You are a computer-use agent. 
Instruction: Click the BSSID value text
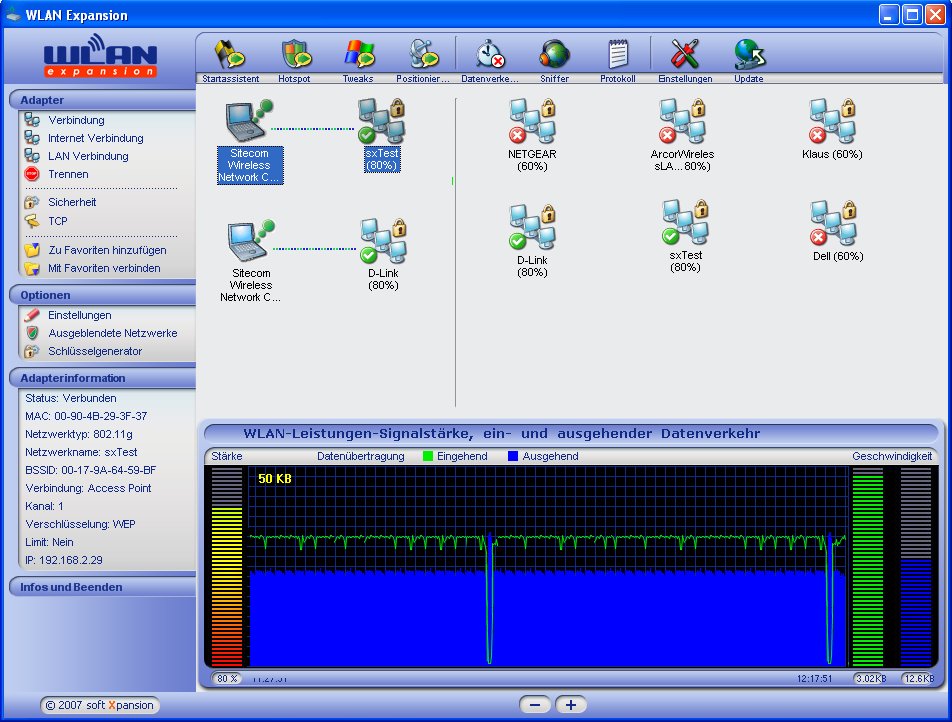coord(109,471)
